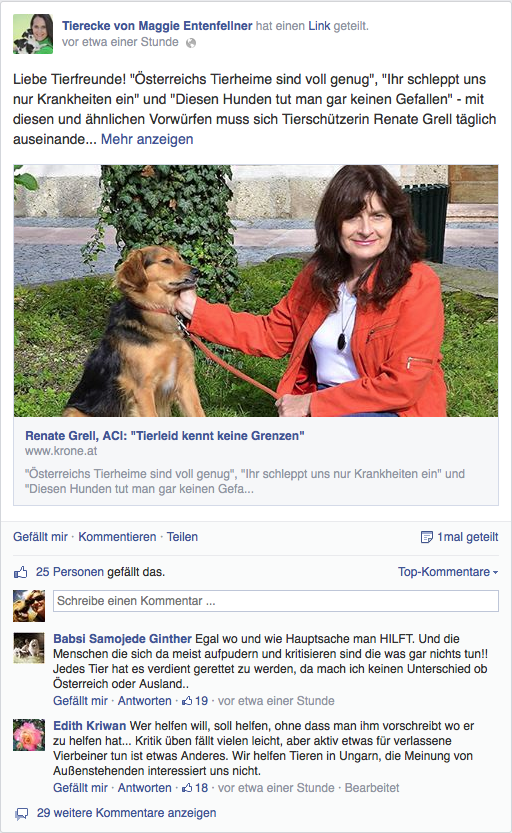Expand post text with Mehr anzeigen
Screen dimensions: 512x833
[x=147, y=139]
